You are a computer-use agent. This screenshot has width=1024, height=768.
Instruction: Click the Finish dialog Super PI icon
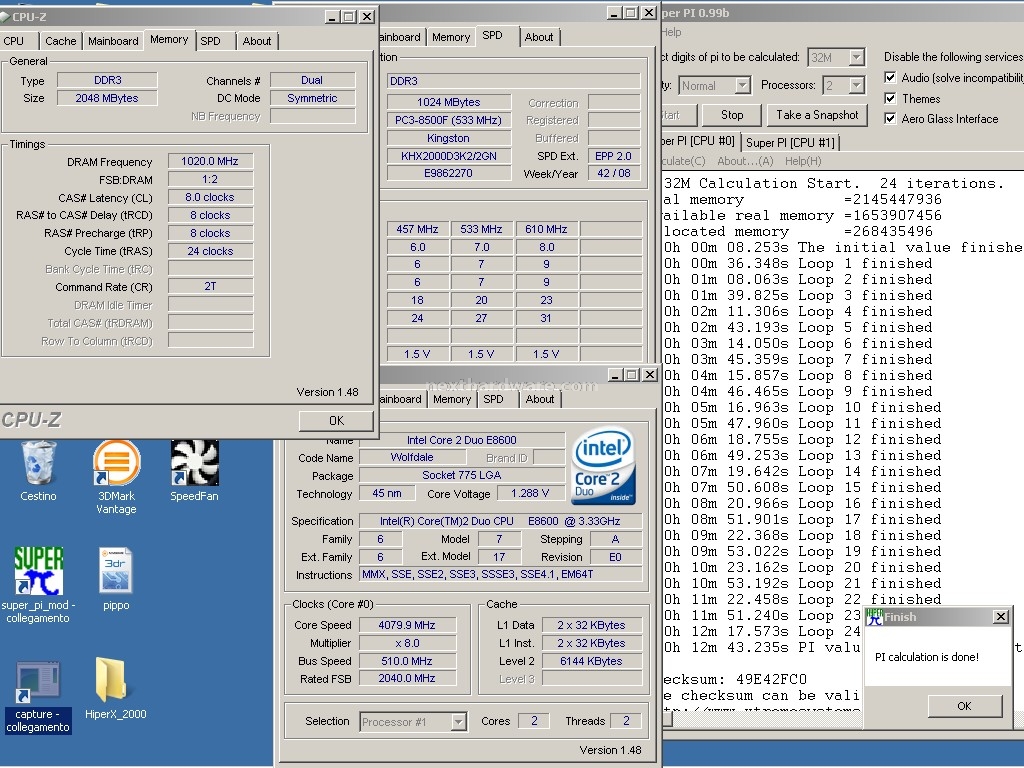click(874, 617)
